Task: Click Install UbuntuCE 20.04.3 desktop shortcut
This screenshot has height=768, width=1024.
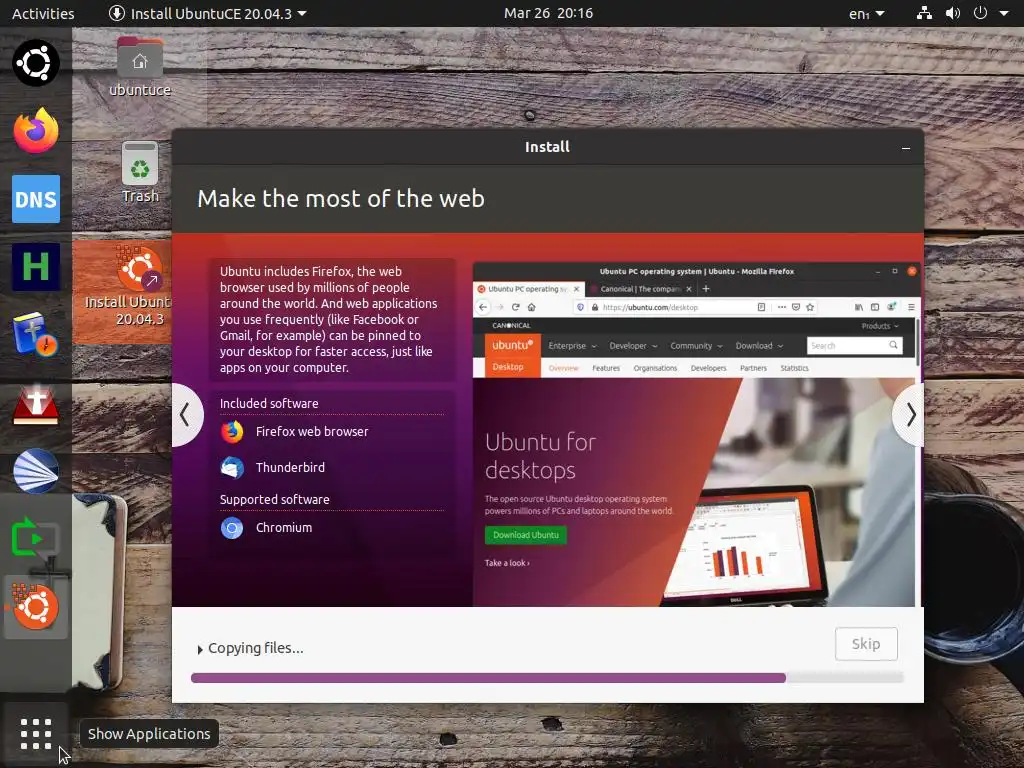Action: pos(127,286)
